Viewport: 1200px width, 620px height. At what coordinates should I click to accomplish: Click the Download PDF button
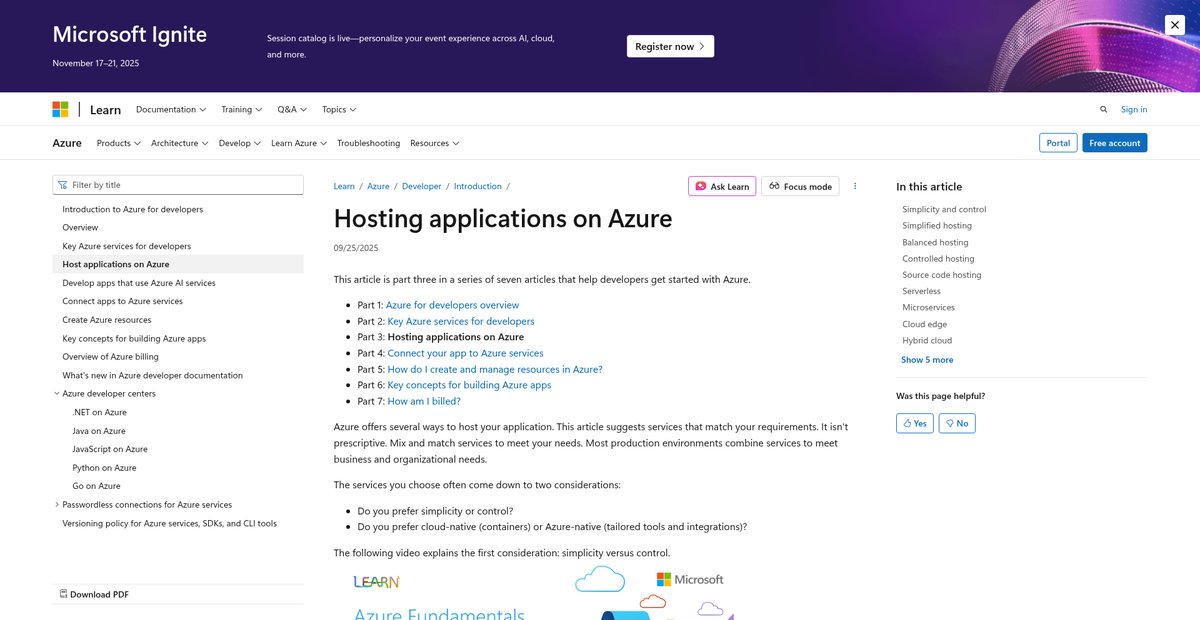point(94,594)
